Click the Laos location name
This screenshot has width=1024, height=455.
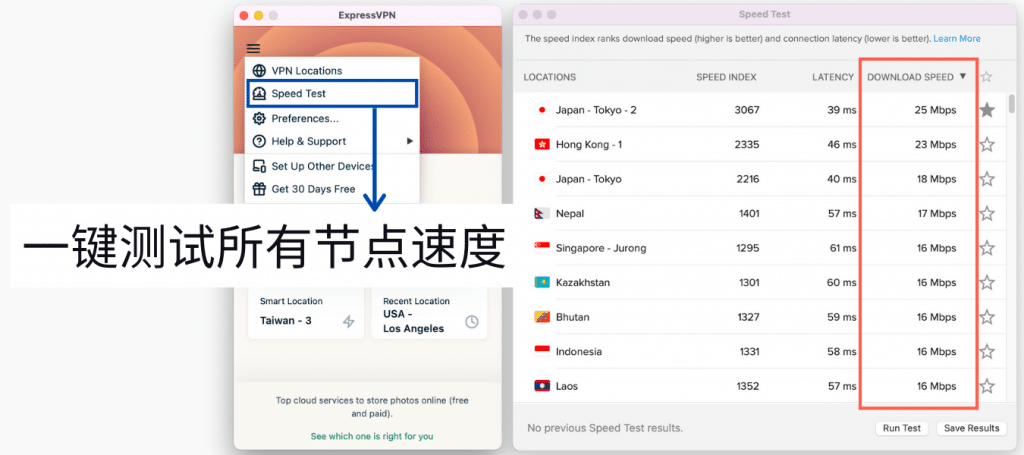(x=566, y=386)
